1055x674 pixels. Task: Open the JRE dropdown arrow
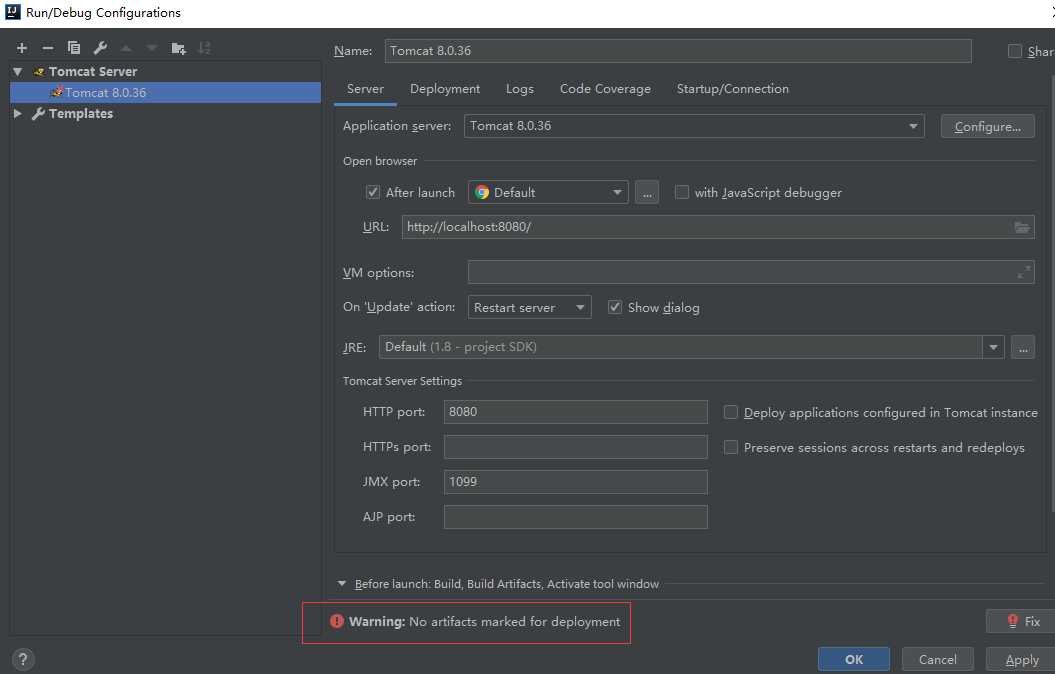[993, 347]
